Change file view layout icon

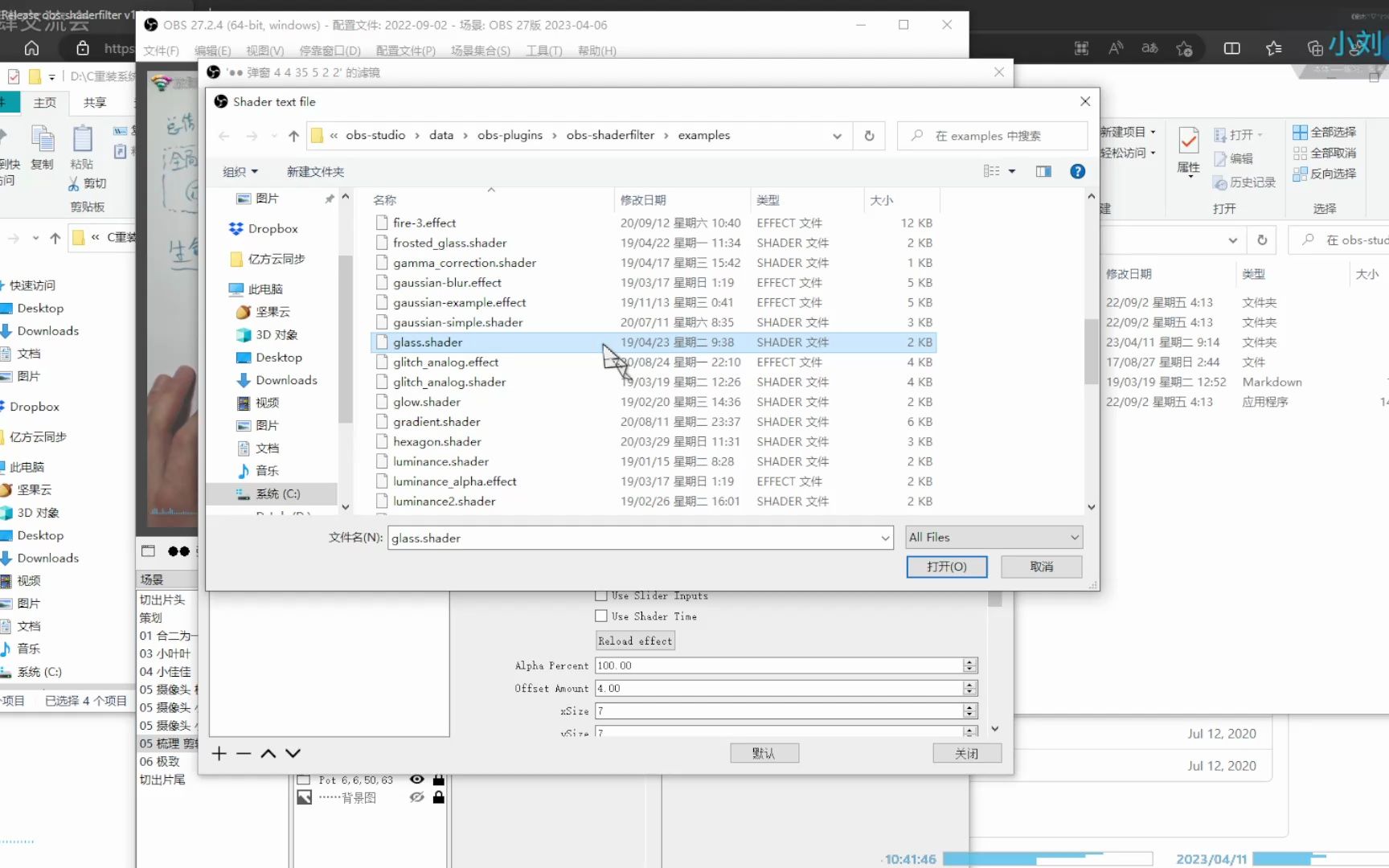[992, 171]
